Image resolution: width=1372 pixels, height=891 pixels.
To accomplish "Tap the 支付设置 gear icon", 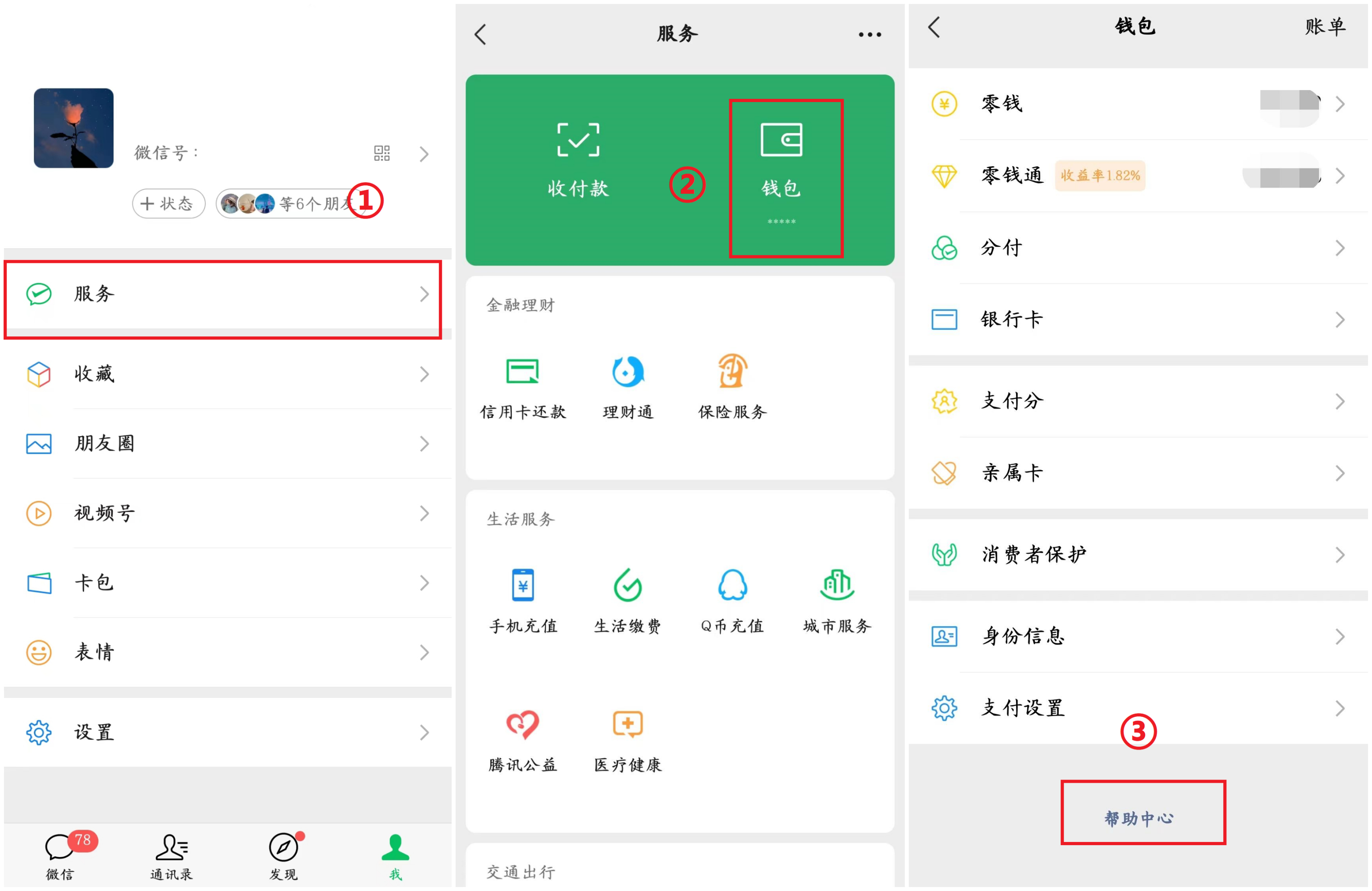I will click(944, 709).
